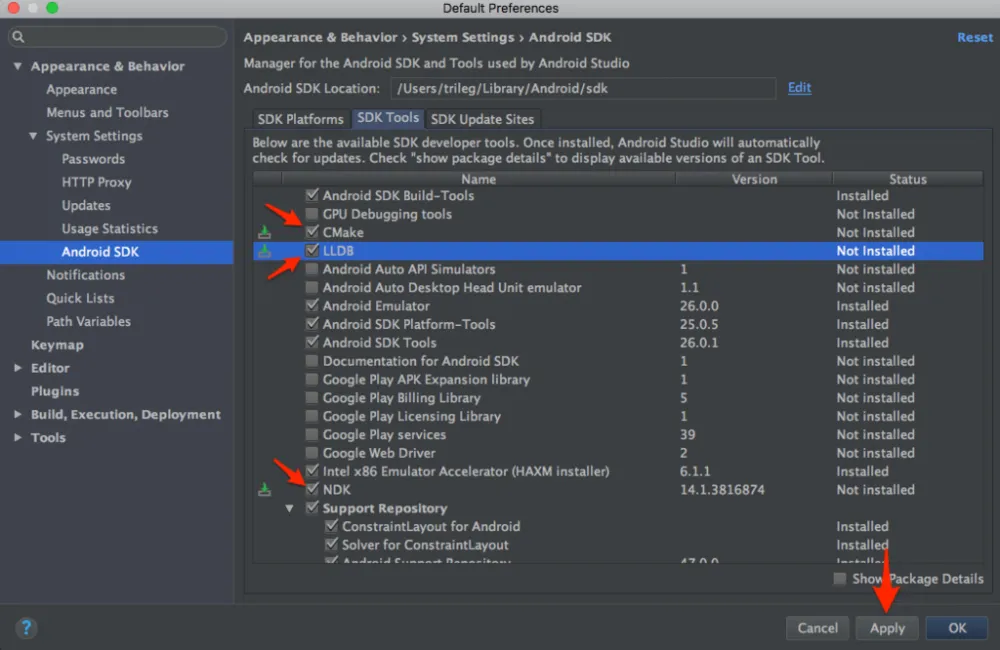
Task: Collapse the Support Repository tree node
Action: click(x=290, y=509)
